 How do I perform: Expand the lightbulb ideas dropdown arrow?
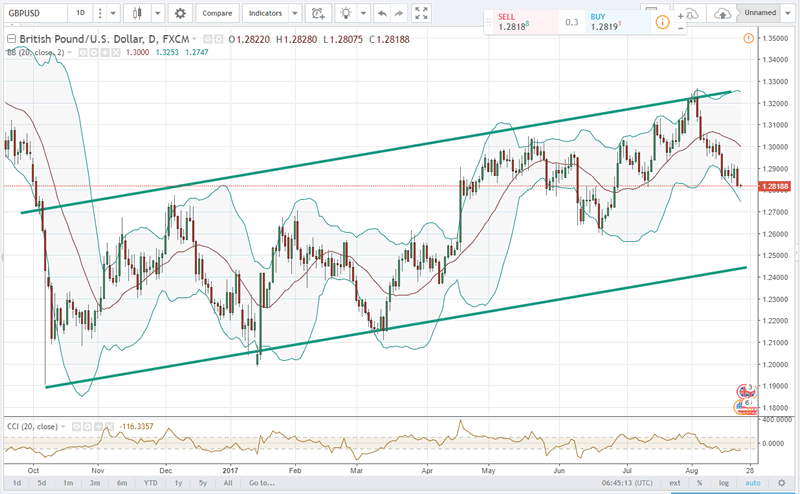coord(363,13)
